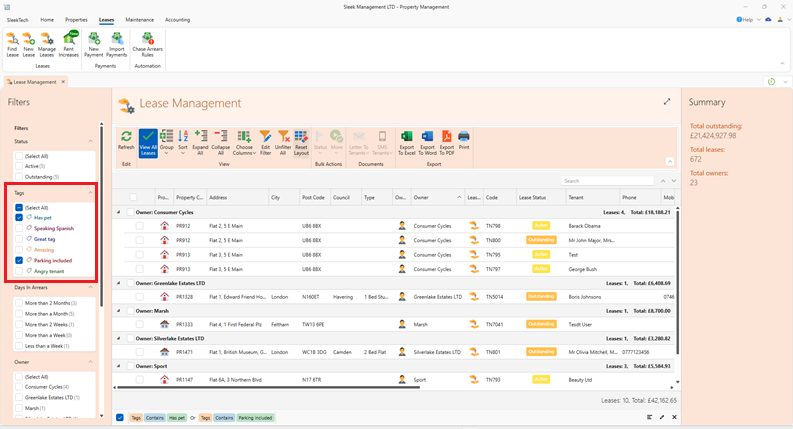
Task: Click Unfilter All icon
Action: click(283, 143)
